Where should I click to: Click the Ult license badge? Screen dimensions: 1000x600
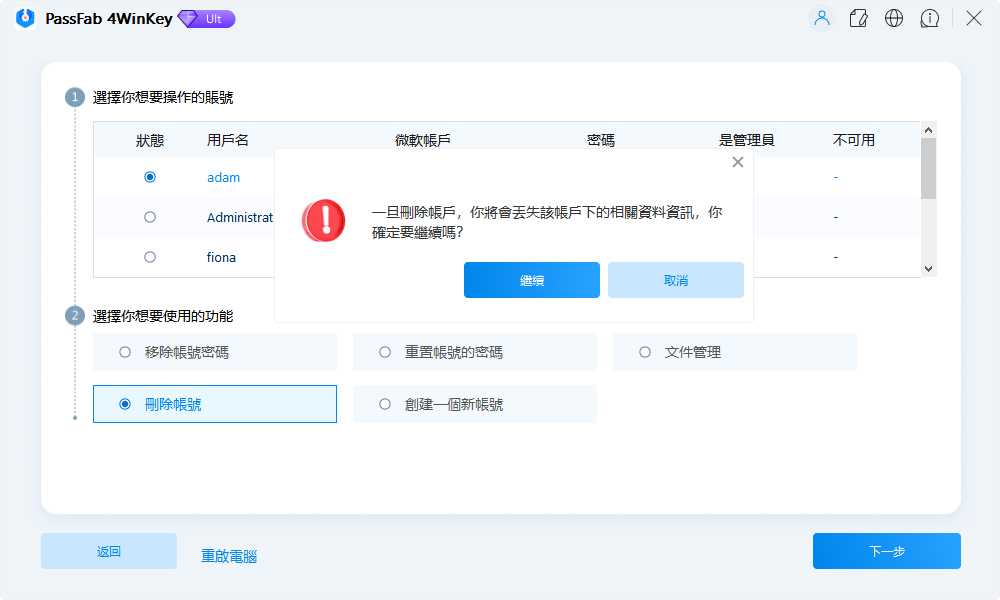[206, 18]
